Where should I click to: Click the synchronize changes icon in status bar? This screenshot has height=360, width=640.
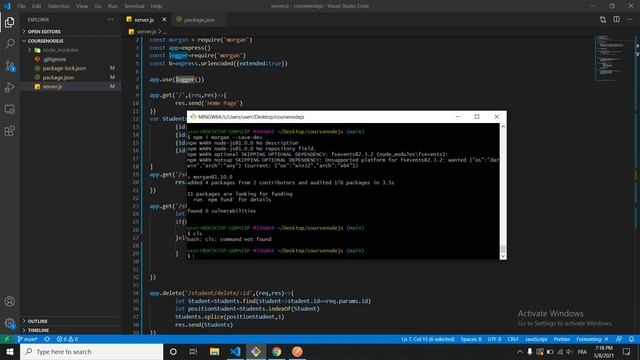[47, 339]
